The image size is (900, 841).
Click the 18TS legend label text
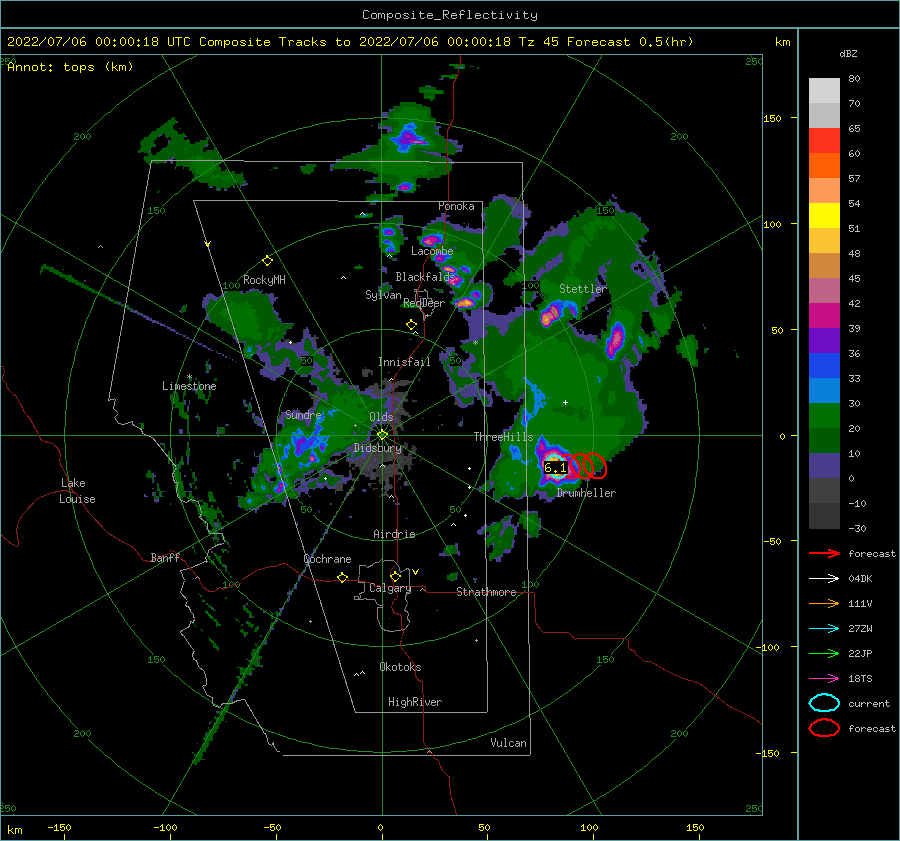click(x=860, y=679)
